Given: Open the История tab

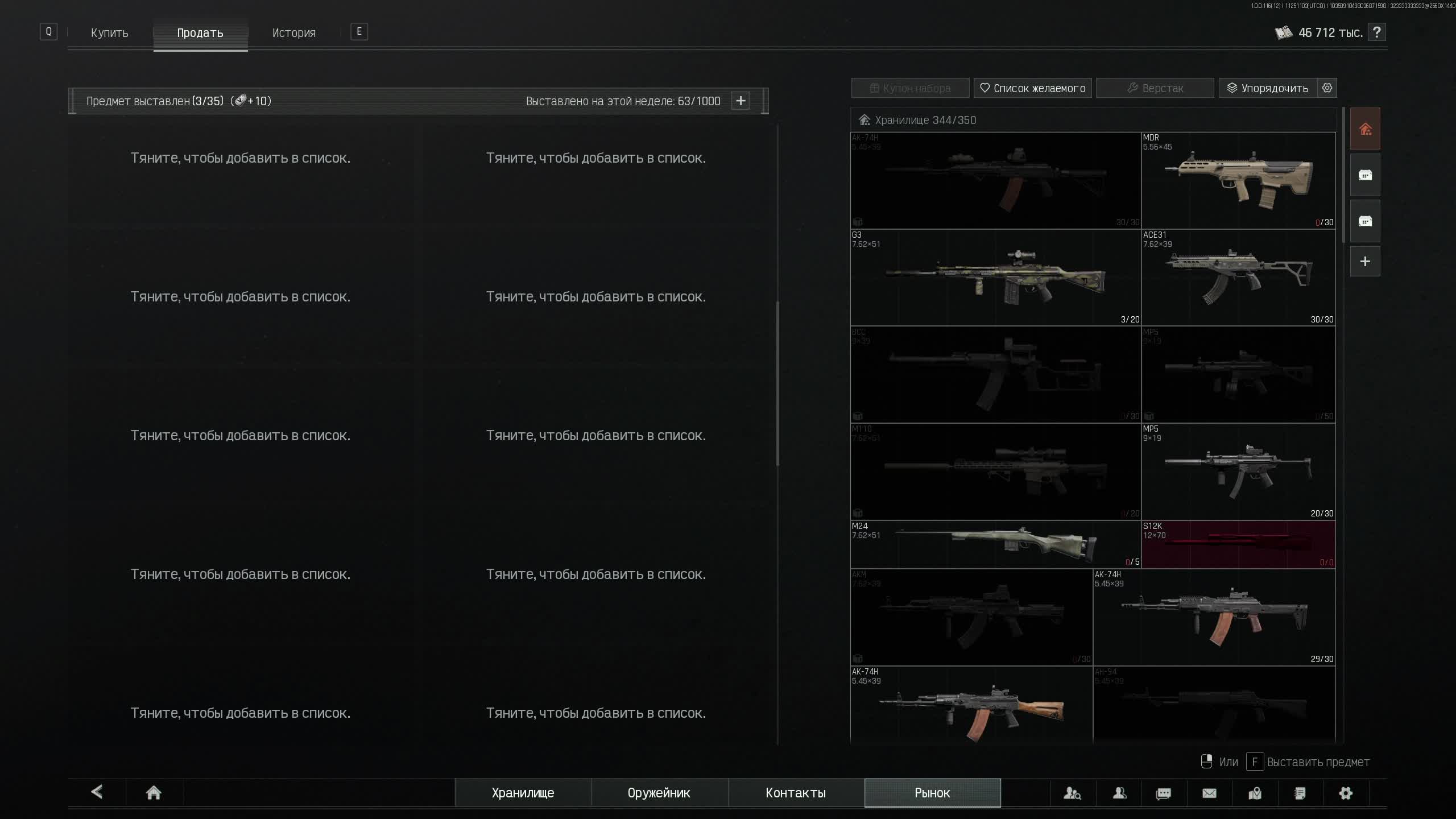Looking at the screenshot, I should pyautogui.click(x=293, y=33).
